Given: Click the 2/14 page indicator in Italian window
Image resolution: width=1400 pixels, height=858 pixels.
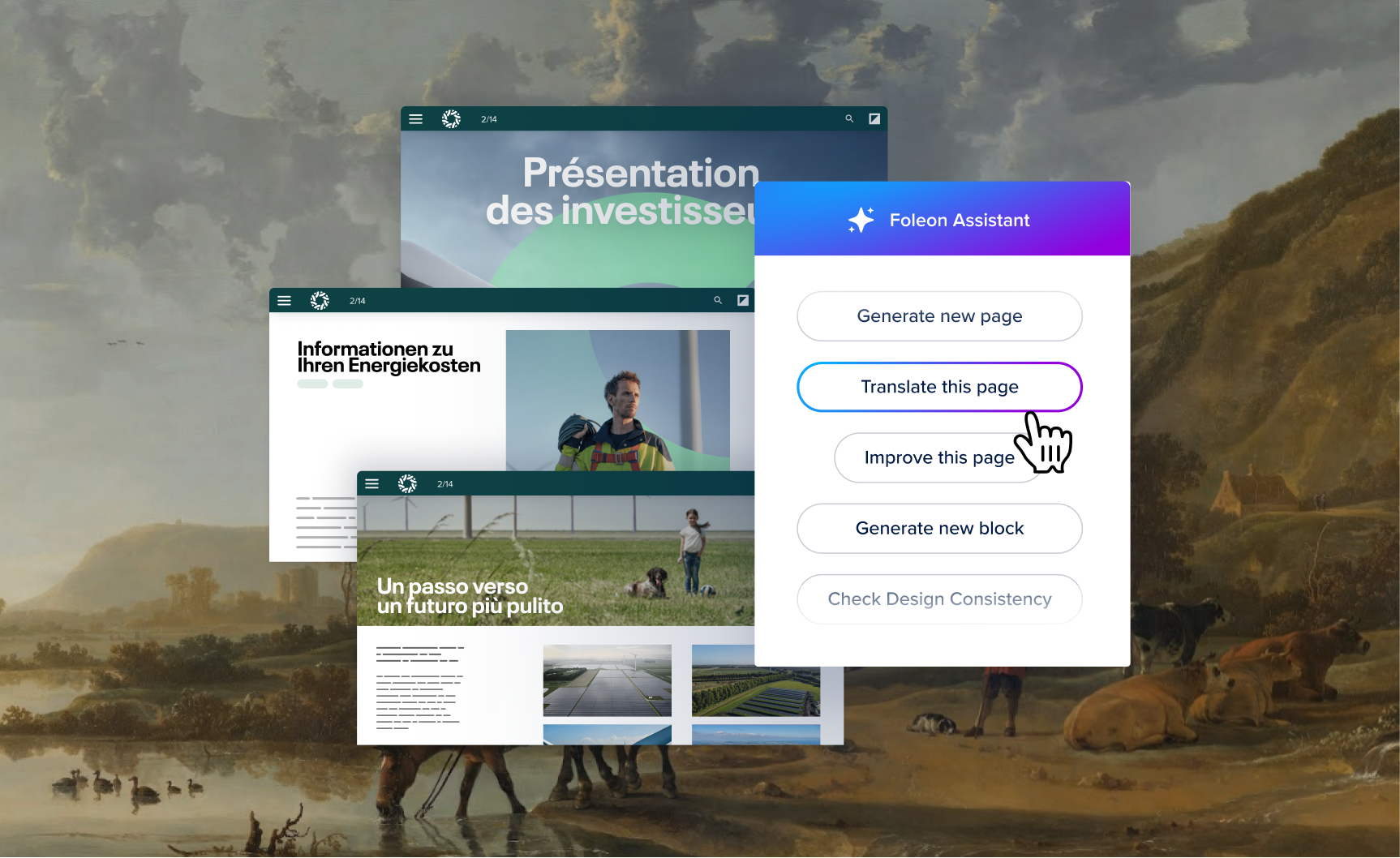Looking at the screenshot, I should 445,484.
